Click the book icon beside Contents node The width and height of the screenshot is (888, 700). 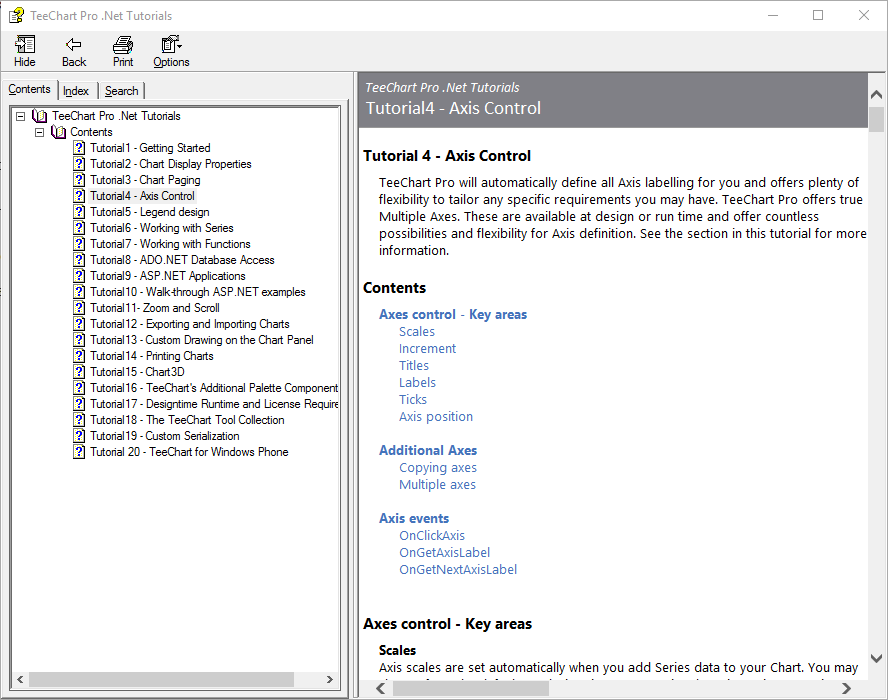58,132
